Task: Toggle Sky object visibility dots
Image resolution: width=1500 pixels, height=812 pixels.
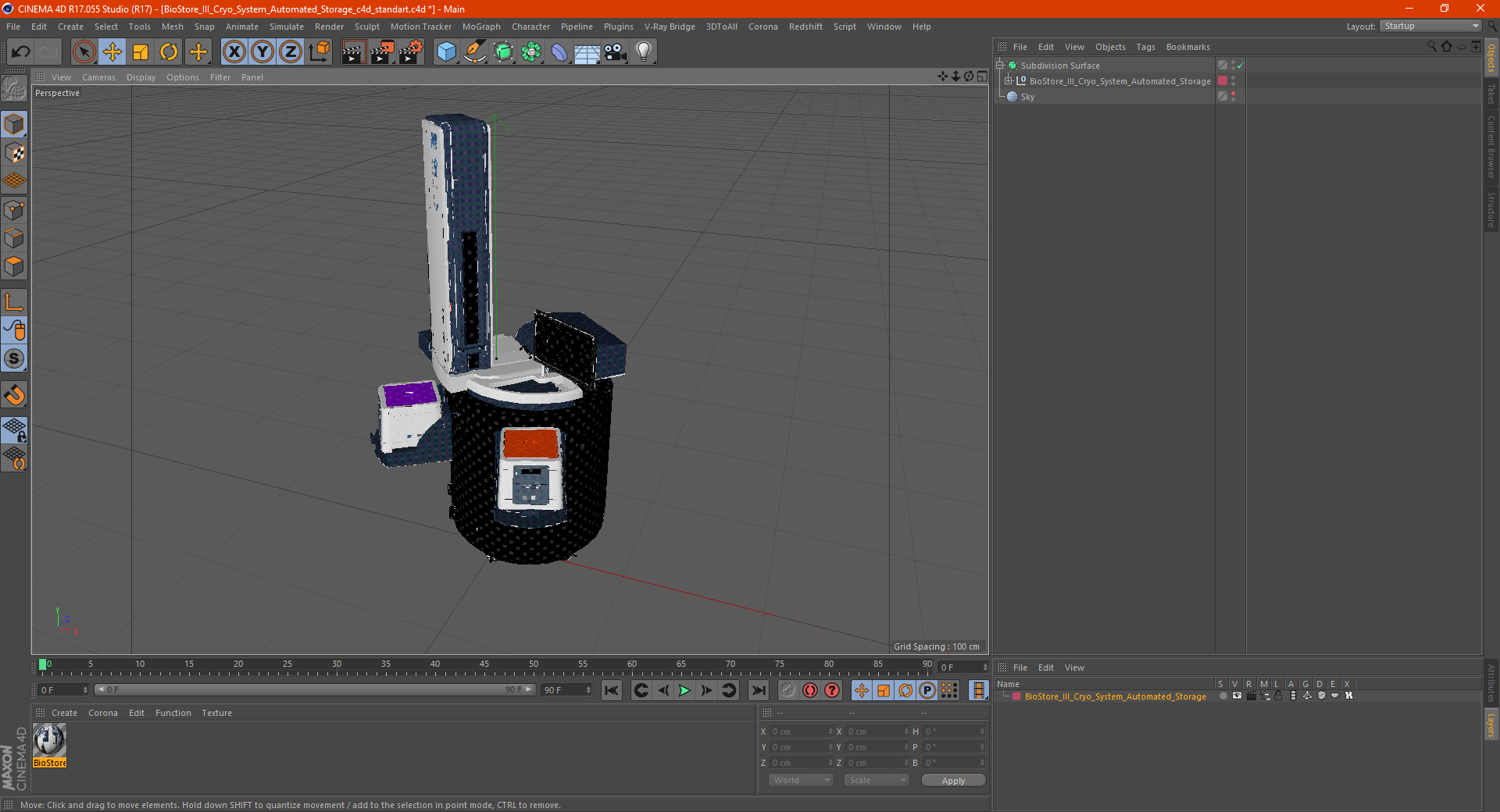Action: click(1233, 97)
